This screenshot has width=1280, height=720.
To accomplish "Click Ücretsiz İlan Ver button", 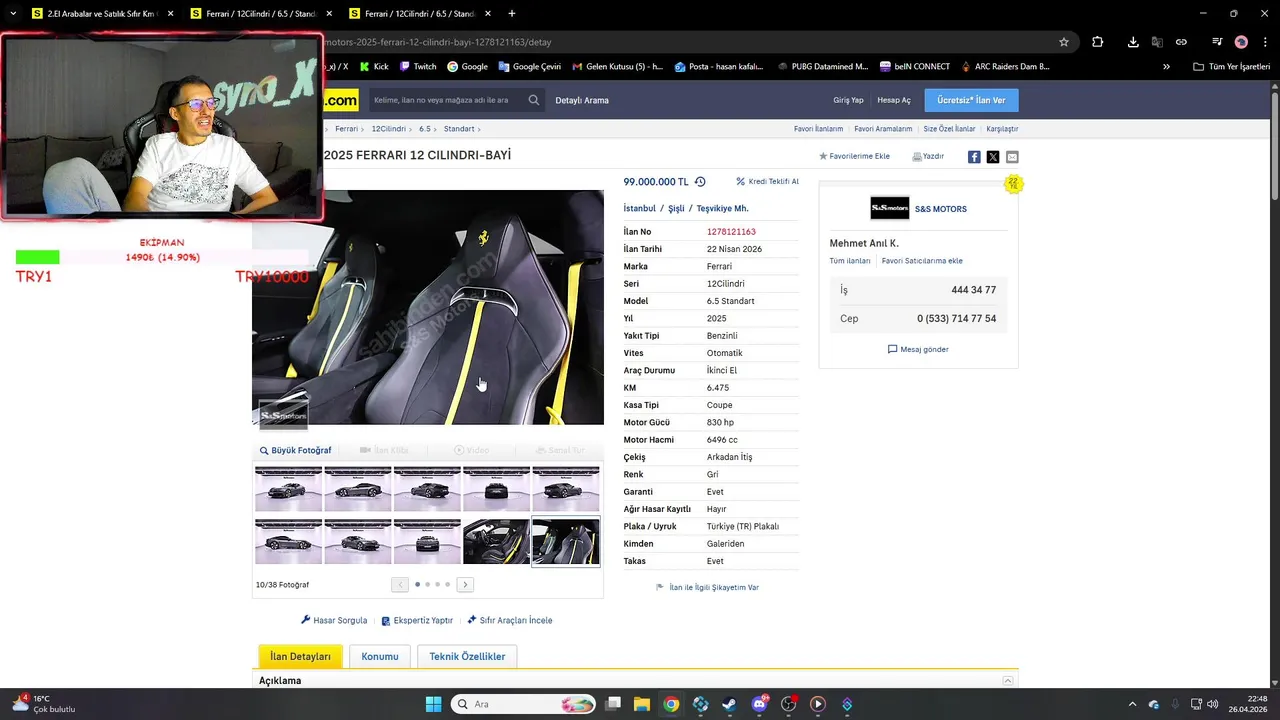I will tap(971, 100).
